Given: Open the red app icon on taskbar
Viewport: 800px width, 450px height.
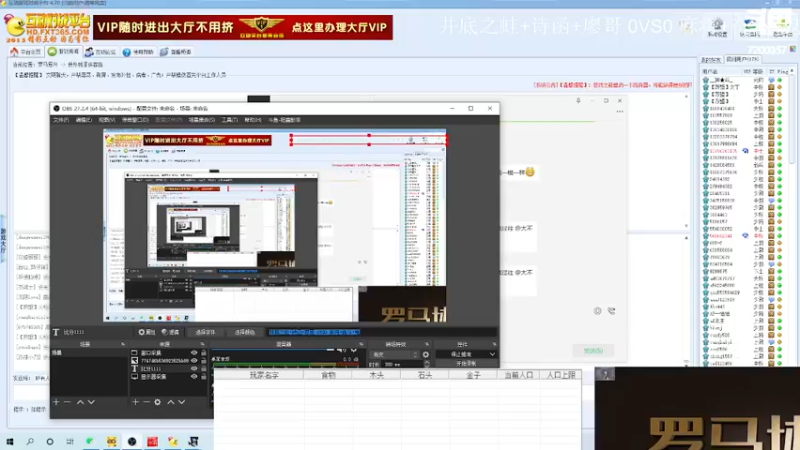Looking at the screenshot, I should [x=152, y=441].
